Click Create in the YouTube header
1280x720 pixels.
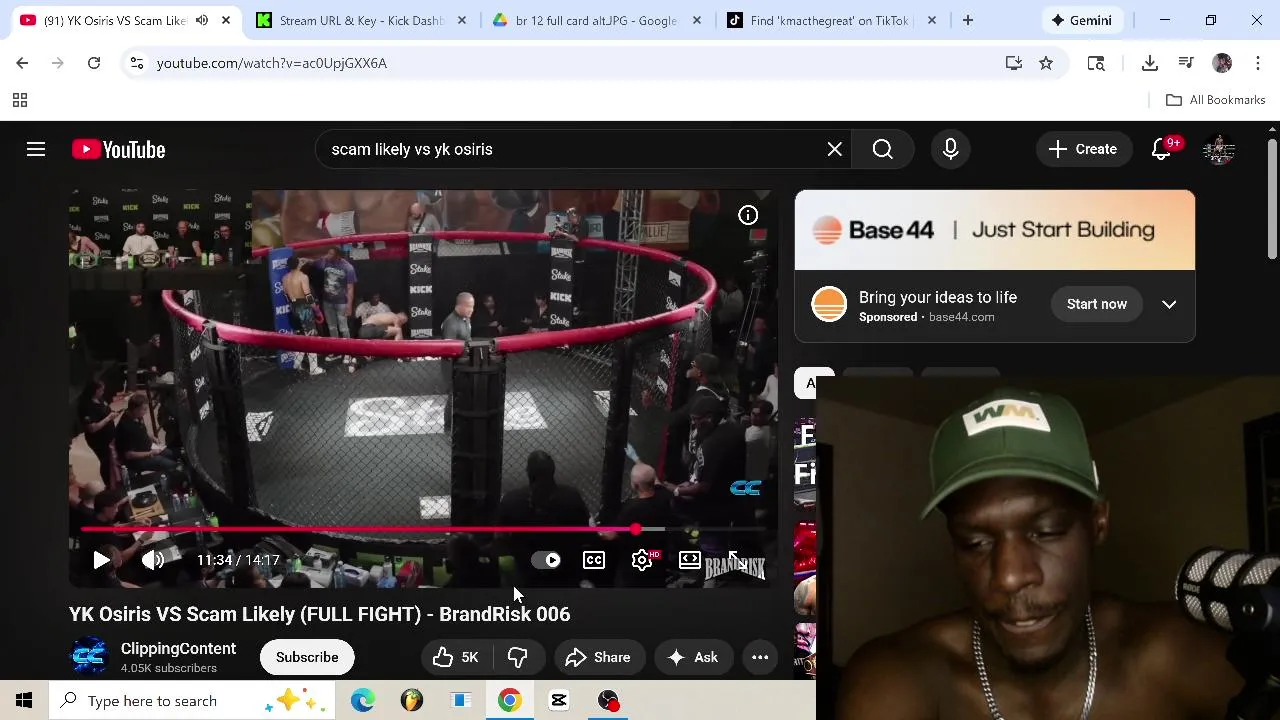coord(1083,149)
